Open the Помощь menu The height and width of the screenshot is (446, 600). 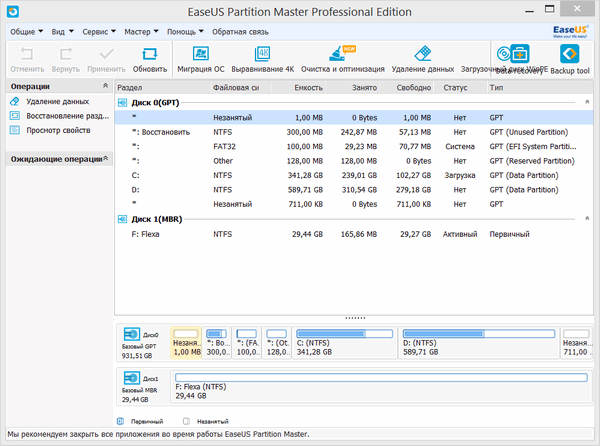click(185, 32)
